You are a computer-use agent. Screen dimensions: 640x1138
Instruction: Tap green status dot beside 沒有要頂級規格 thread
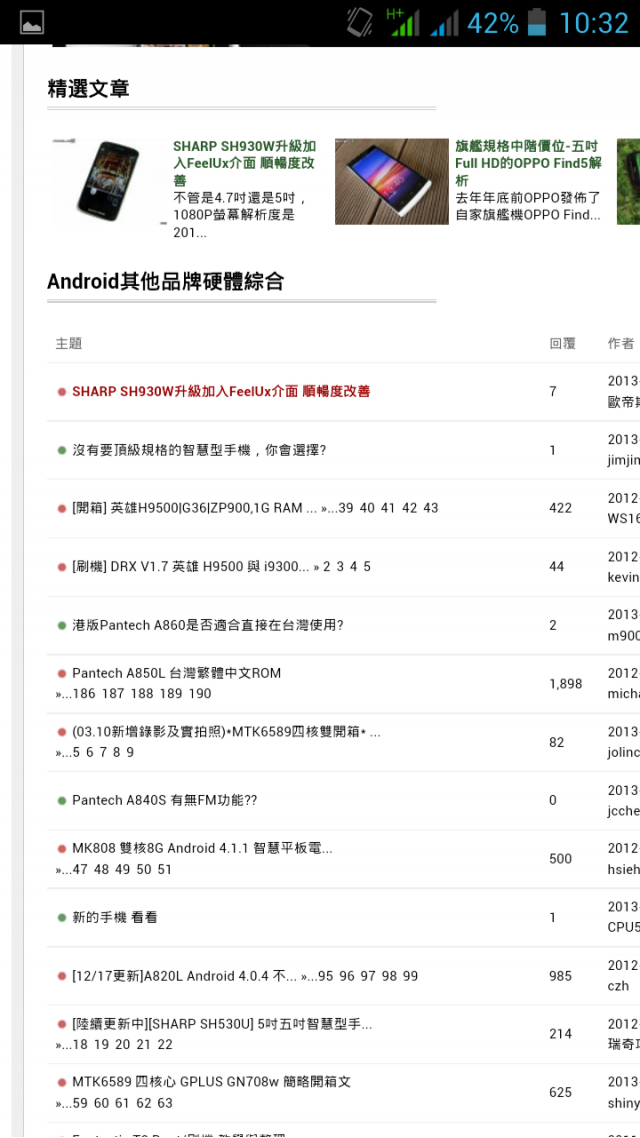pos(62,450)
